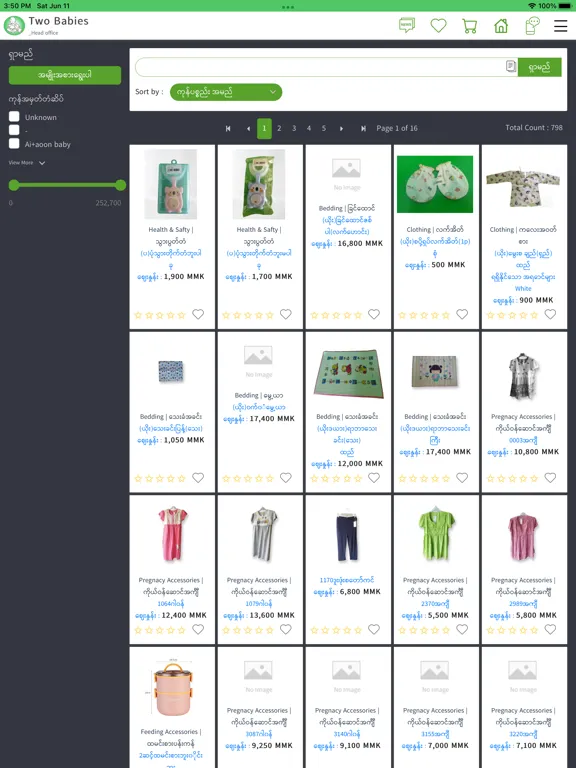This screenshot has height=768, width=576.
Task: Click the price slider minimum handle
Action: pos(14,185)
